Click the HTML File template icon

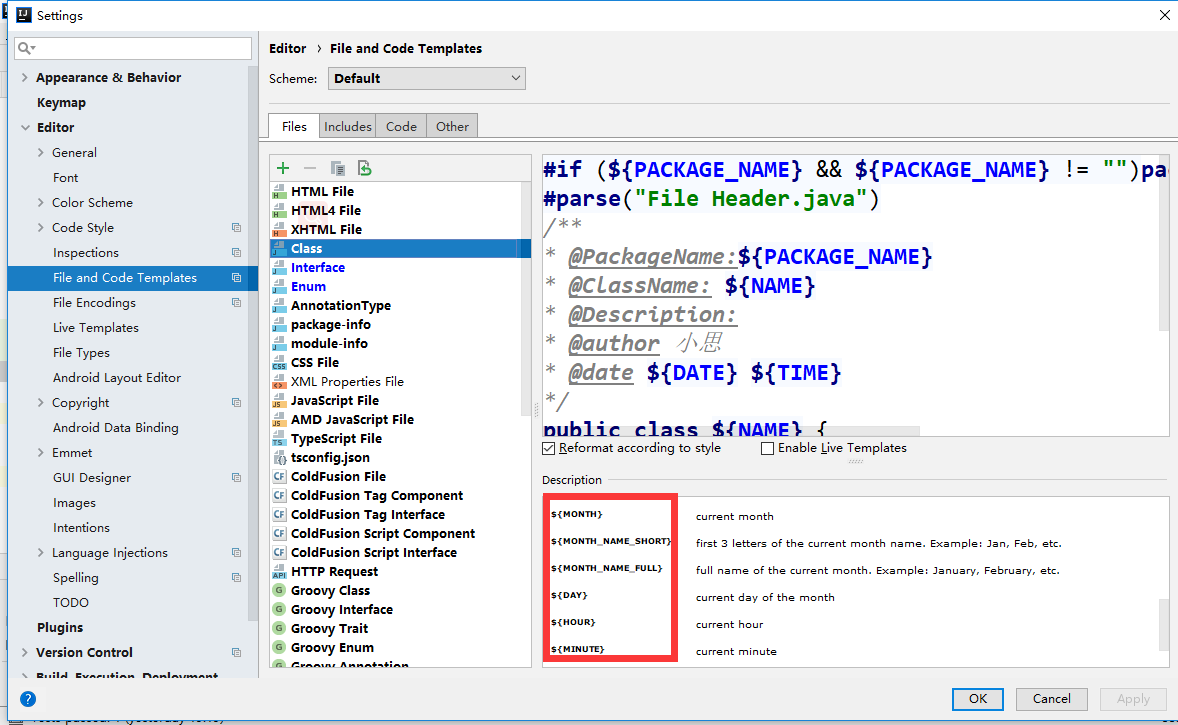coord(279,192)
